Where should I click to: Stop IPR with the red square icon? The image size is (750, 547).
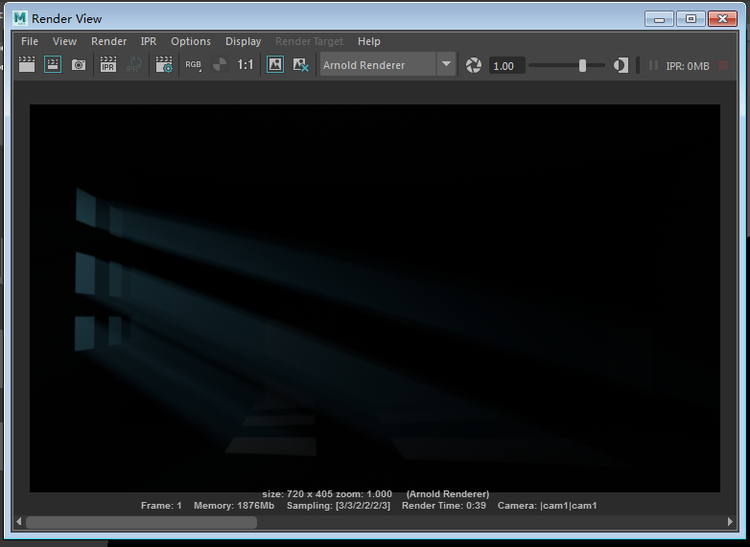pos(723,66)
